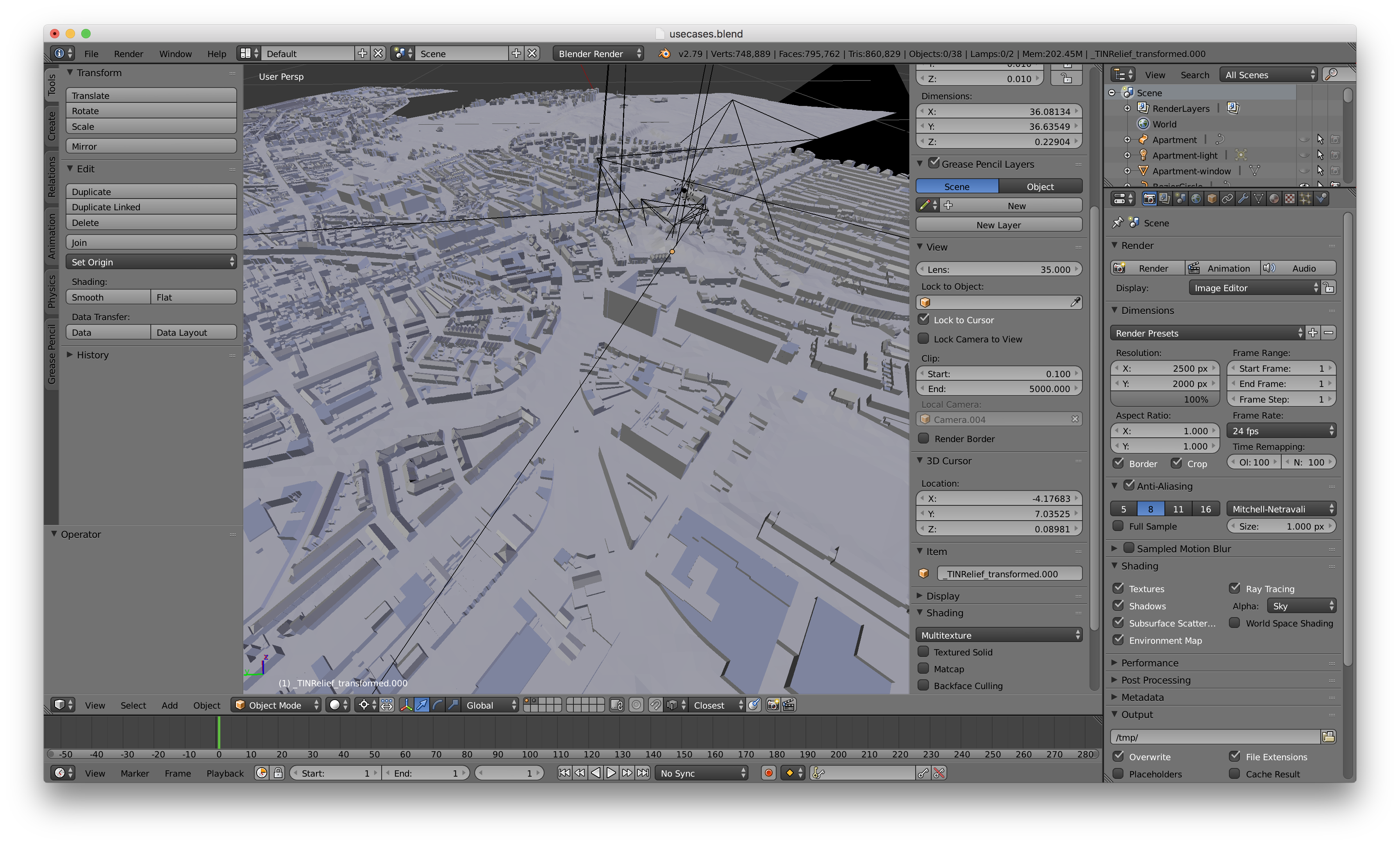Enable Backface Culling checkbox

pyautogui.click(x=924, y=685)
